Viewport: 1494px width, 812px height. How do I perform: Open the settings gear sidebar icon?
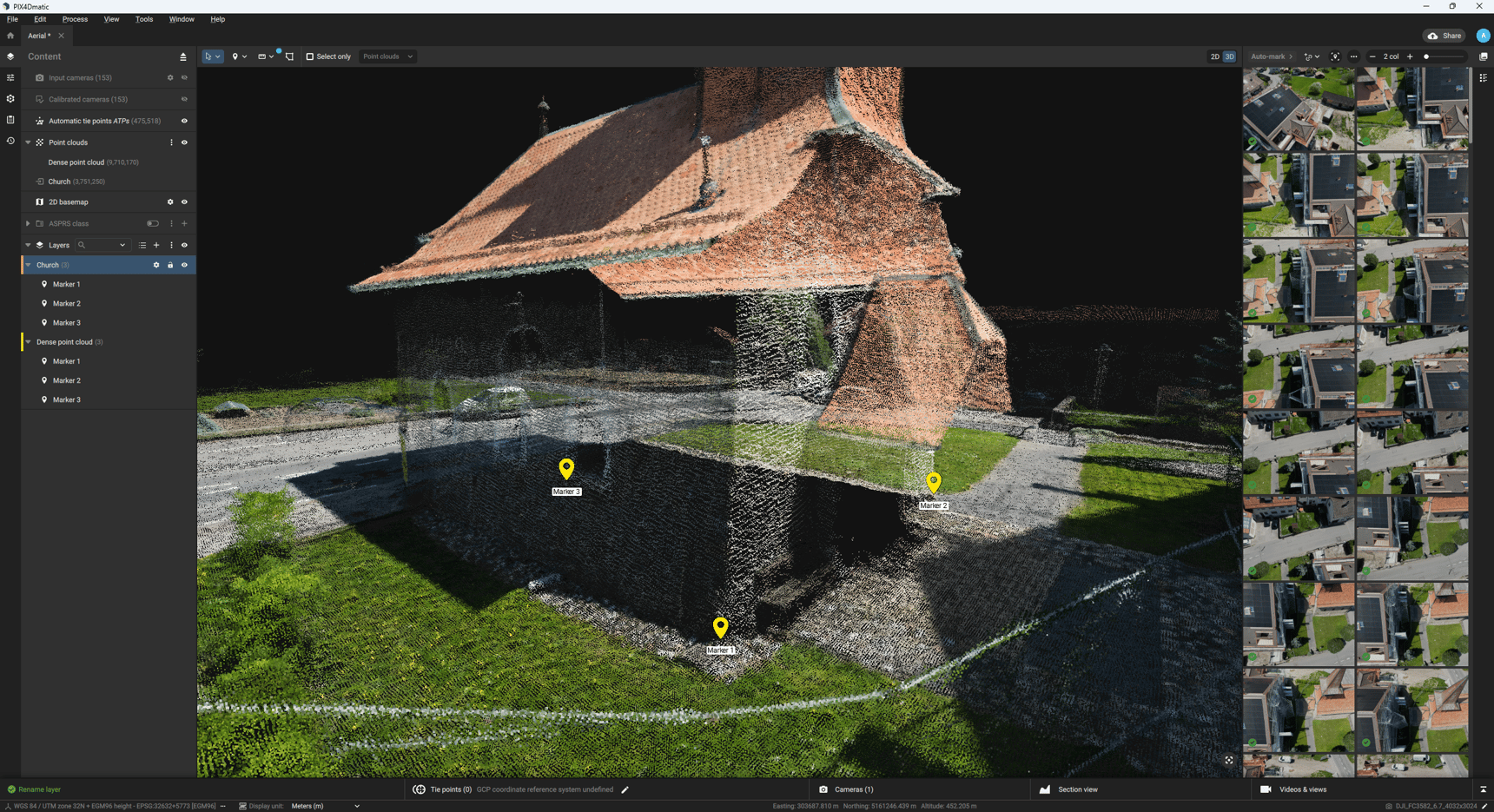(10, 99)
